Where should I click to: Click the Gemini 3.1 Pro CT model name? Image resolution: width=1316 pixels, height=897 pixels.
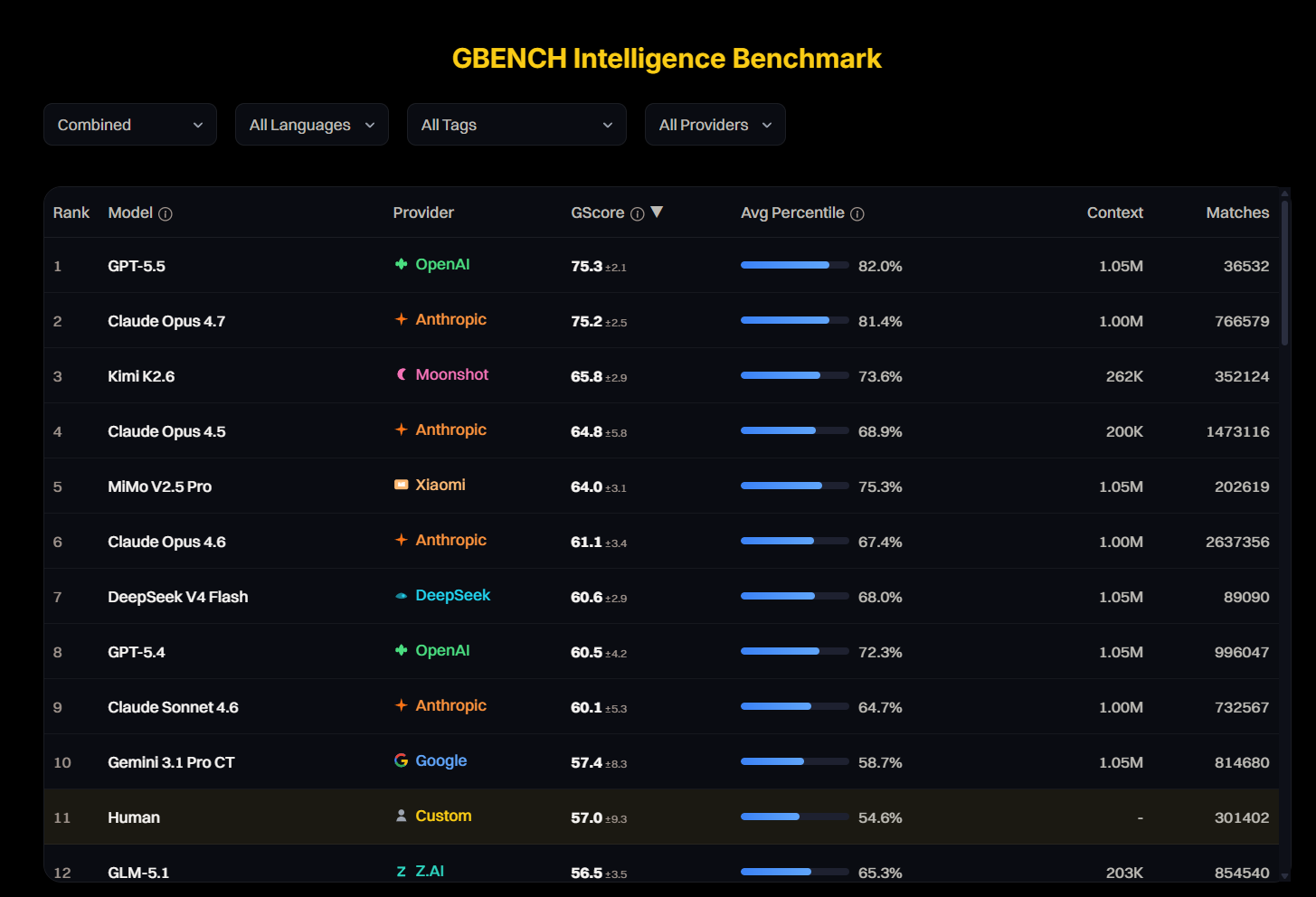click(171, 762)
